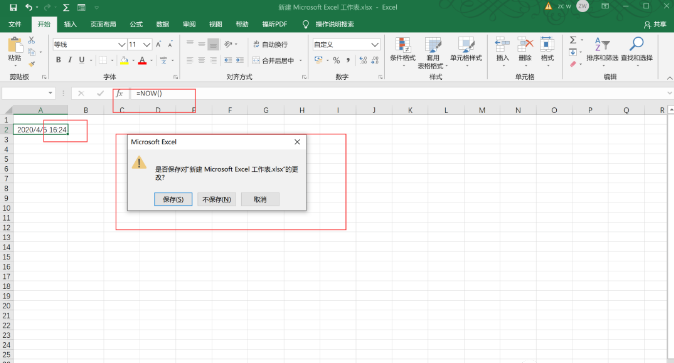Click Cancel (取消) in the dialog
Screen dimensions: 674x363
coord(260,199)
